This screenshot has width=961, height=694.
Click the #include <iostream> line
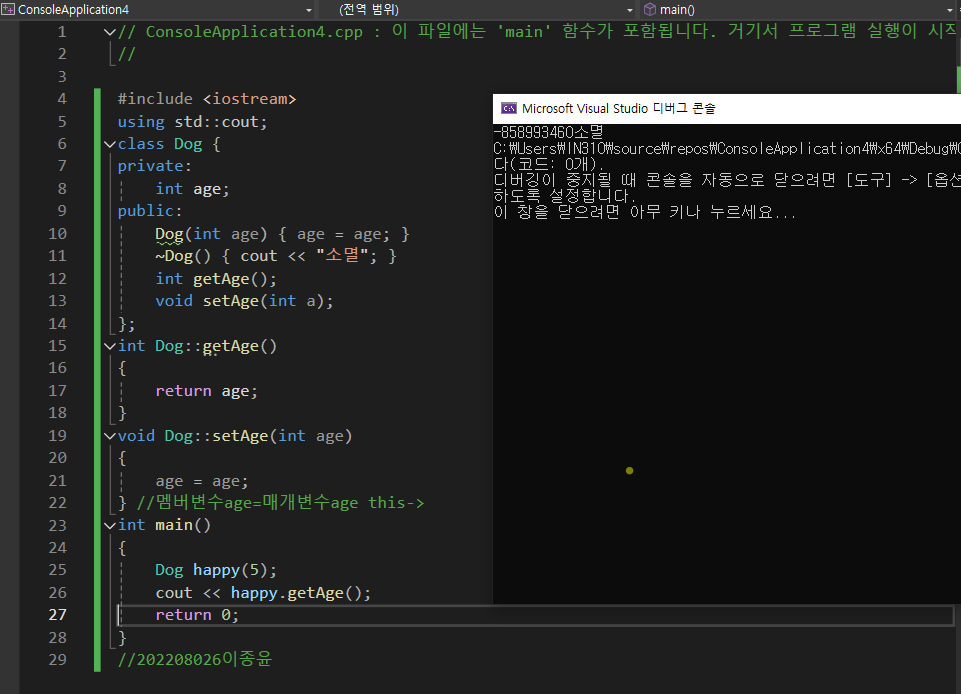click(x=207, y=99)
